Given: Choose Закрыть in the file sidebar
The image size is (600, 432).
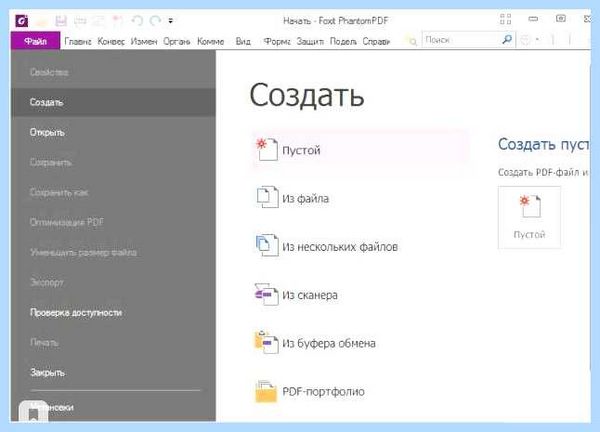Looking at the screenshot, I should (113, 372).
